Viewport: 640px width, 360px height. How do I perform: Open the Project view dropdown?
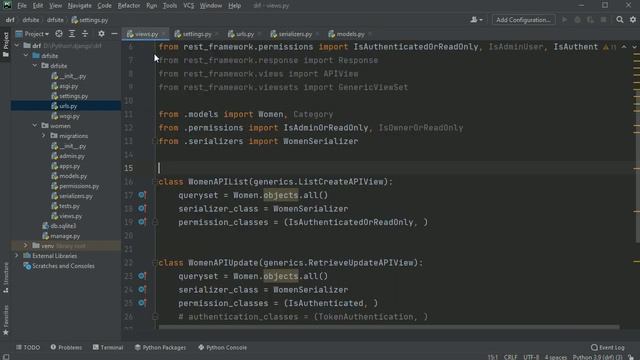pos(32,34)
